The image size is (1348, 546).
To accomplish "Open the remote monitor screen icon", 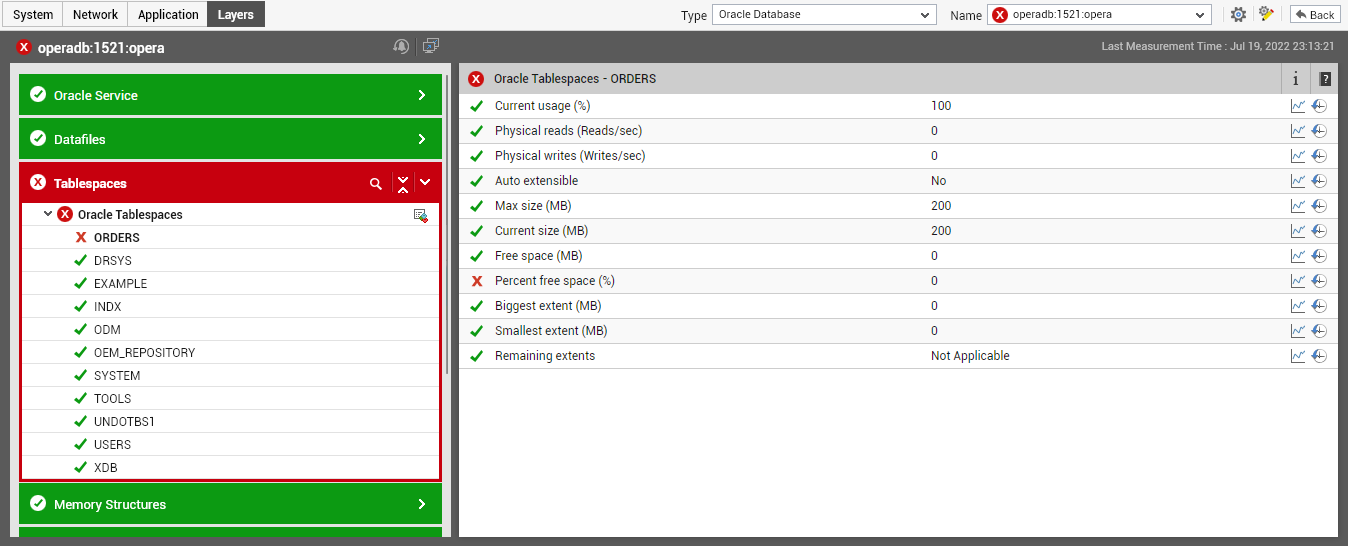I will coord(431,46).
